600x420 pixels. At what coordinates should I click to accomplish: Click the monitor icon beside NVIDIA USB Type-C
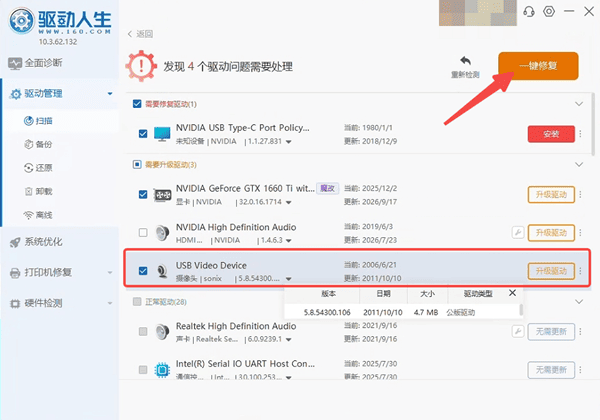[162, 134]
